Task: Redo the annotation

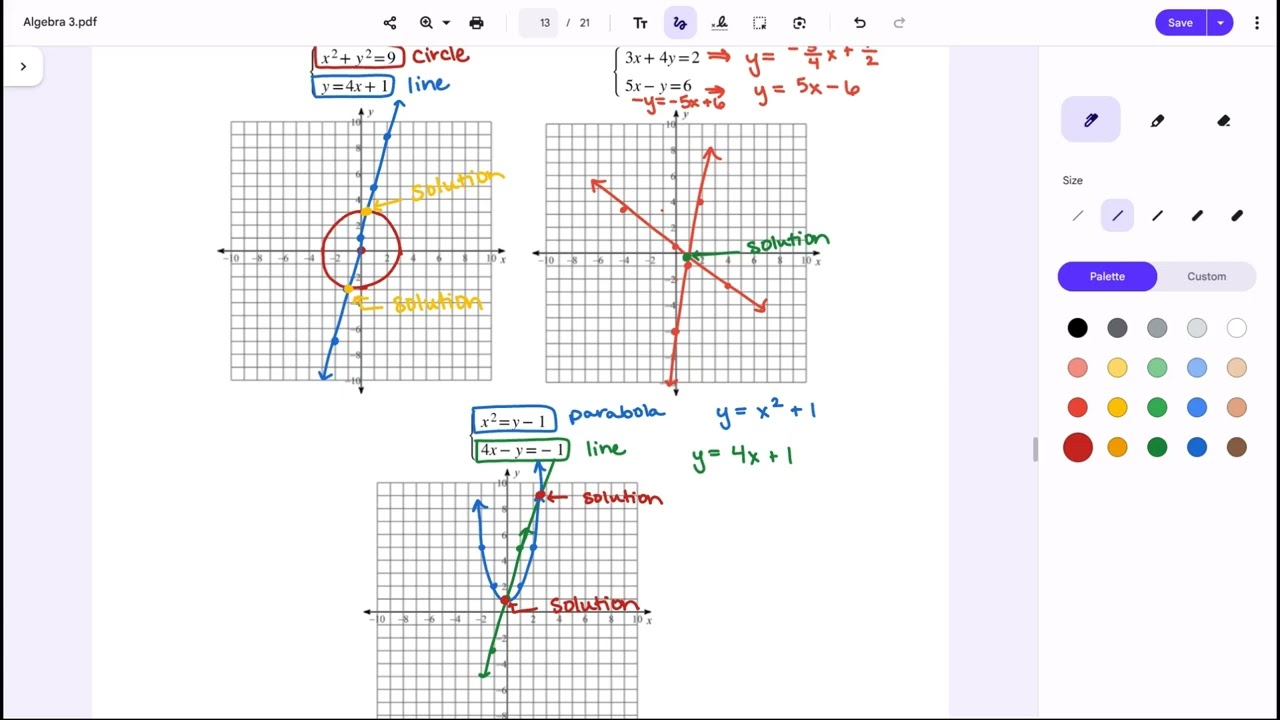Action: tap(899, 22)
